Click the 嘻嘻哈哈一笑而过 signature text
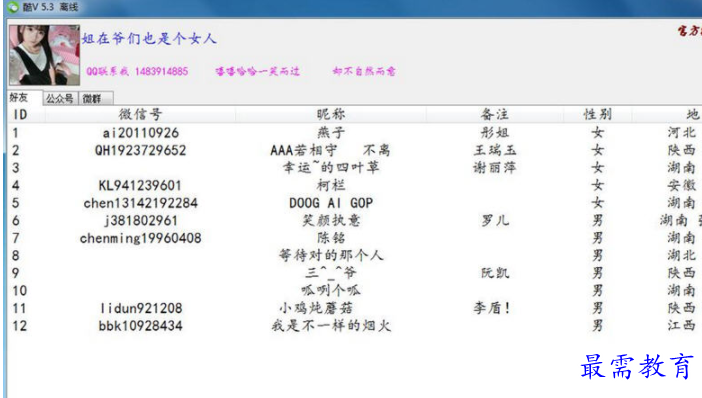This screenshot has height=398, width=702. coord(257,71)
